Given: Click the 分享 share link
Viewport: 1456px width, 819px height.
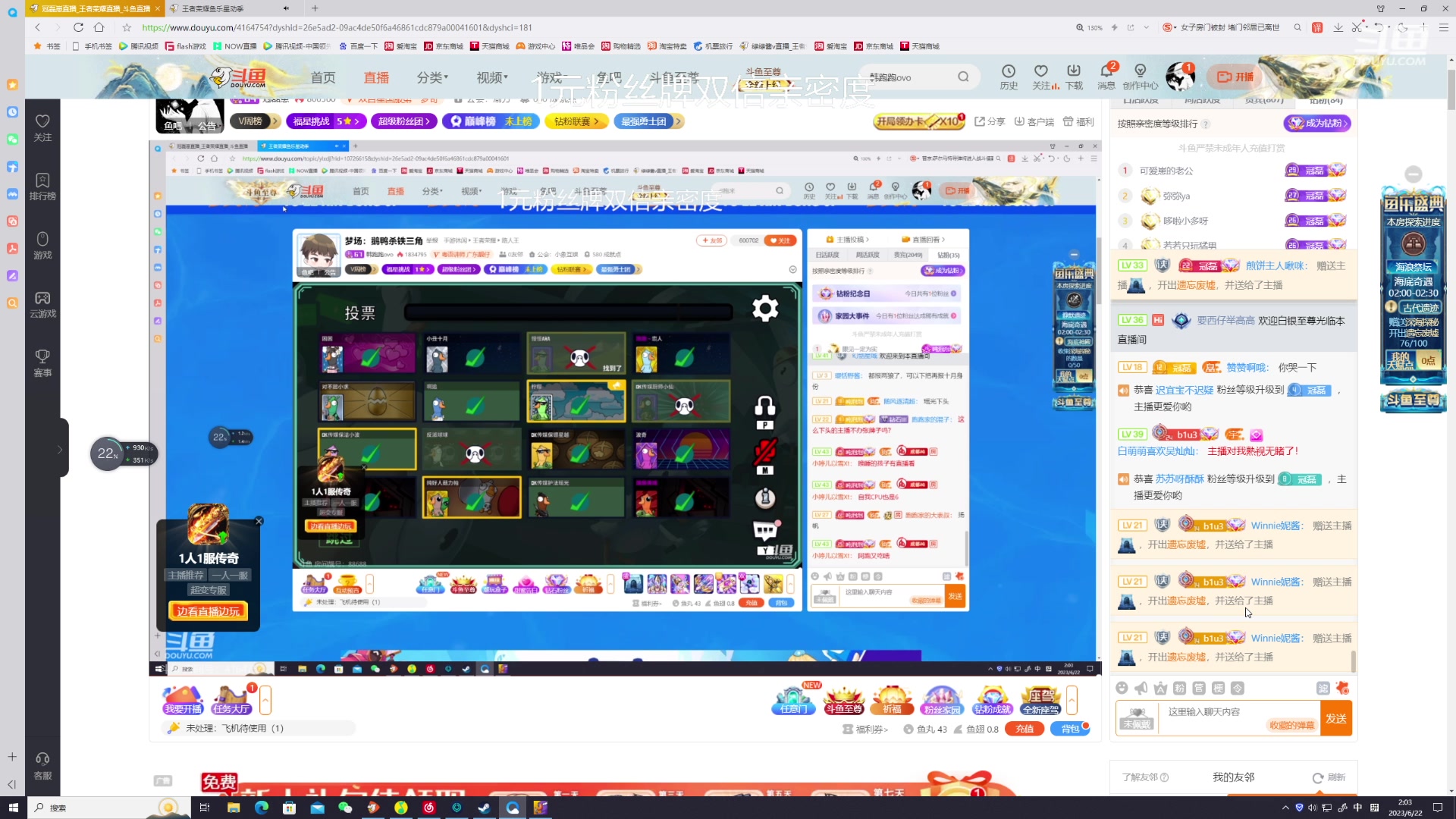Looking at the screenshot, I should click(990, 121).
